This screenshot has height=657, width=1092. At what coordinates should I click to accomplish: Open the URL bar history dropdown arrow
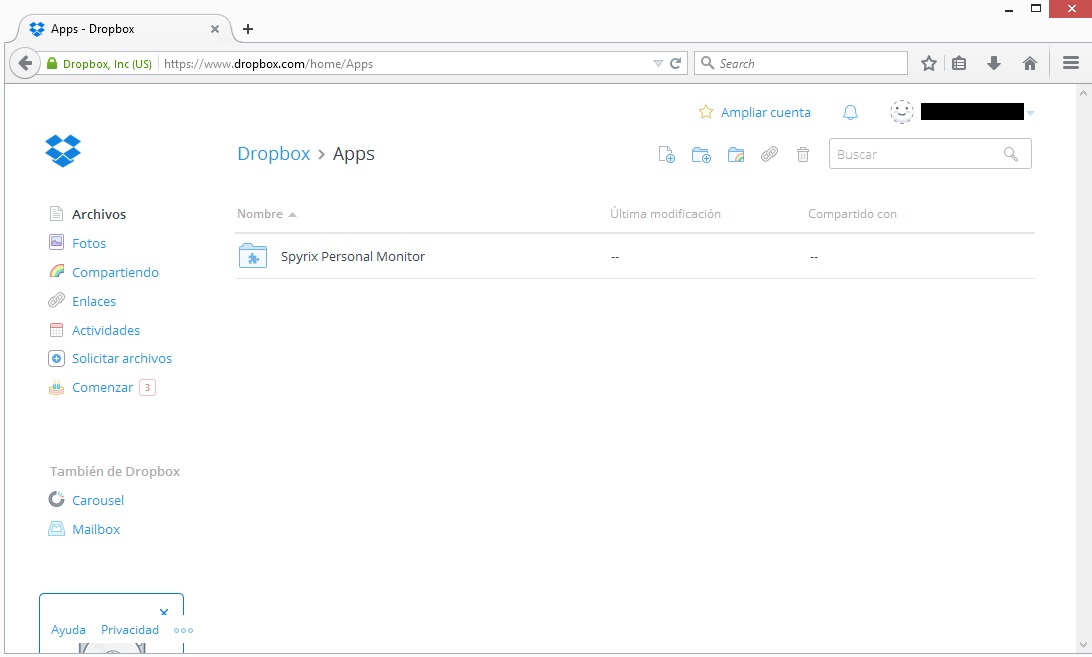(x=658, y=63)
